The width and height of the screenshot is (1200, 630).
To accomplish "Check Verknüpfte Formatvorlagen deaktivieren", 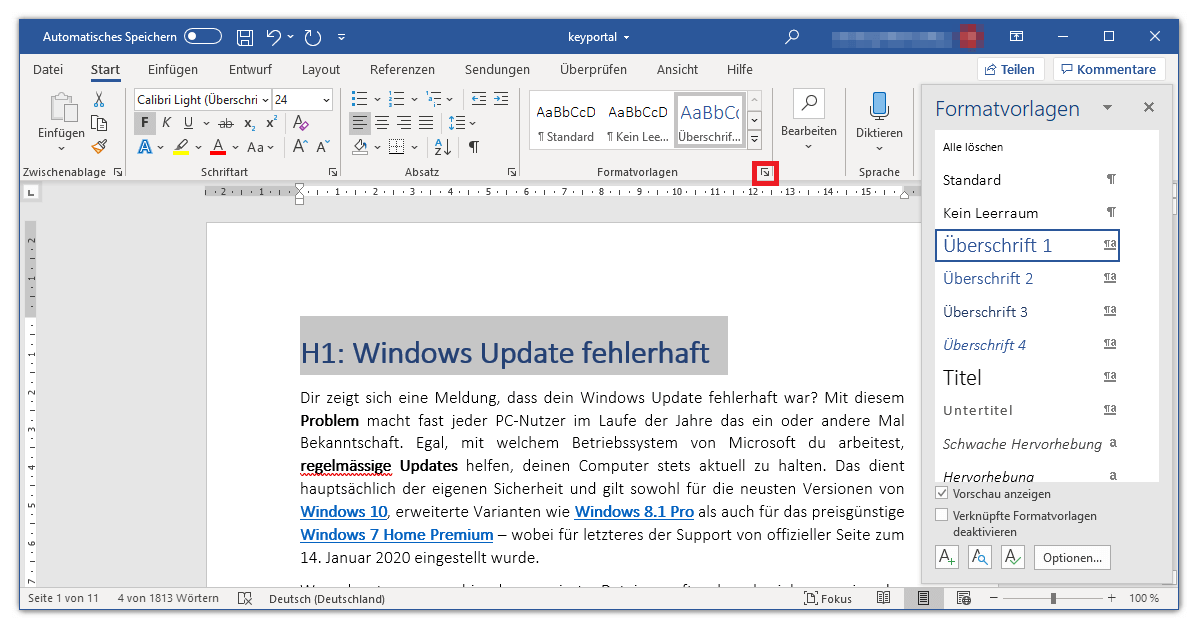I will pyautogui.click(x=942, y=516).
